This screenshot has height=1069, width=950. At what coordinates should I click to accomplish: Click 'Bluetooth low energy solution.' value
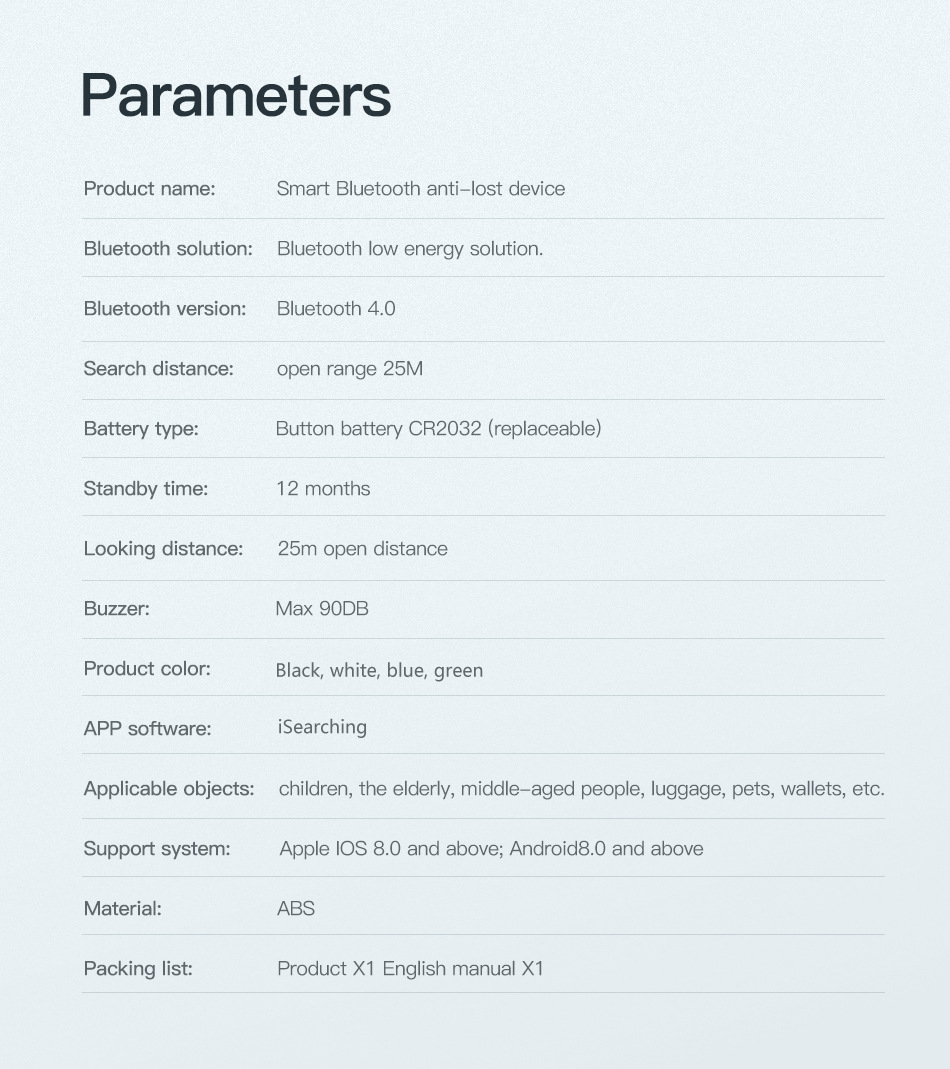(x=410, y=249)
